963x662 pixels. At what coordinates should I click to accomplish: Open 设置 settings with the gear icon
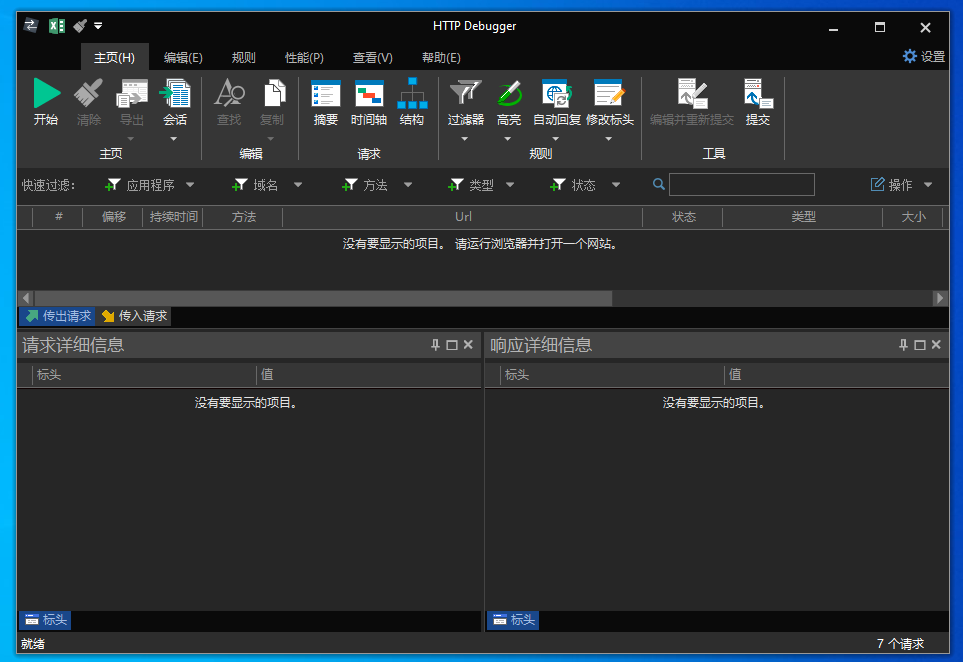point(910,56)
